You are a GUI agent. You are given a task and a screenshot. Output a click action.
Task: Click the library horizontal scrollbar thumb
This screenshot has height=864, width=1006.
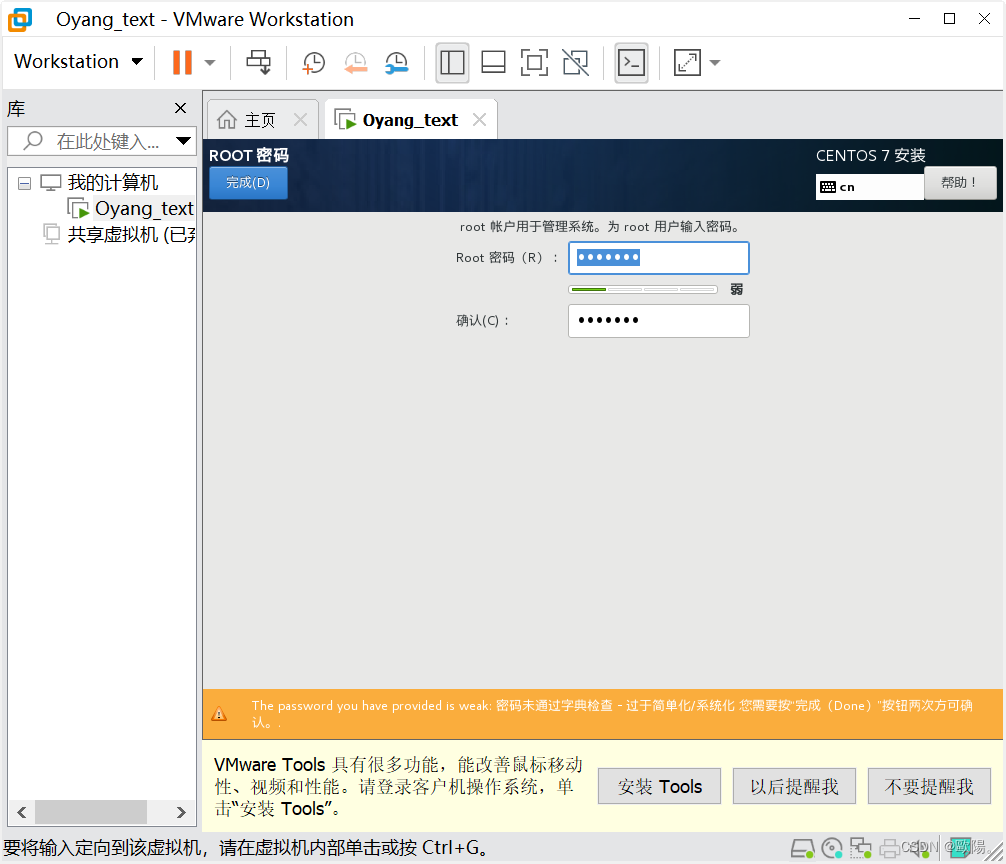coord(90,813)
